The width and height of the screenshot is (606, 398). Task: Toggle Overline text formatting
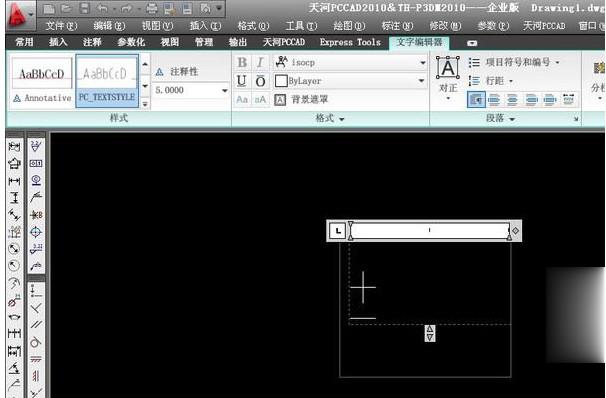point(260,81)
